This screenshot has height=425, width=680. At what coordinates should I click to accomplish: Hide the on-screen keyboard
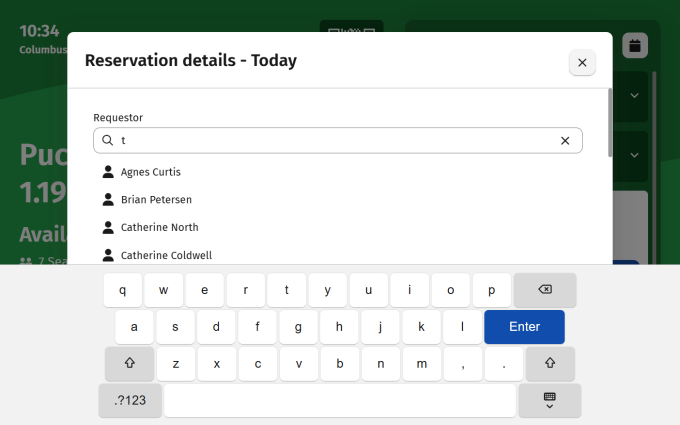pos(549,401)
